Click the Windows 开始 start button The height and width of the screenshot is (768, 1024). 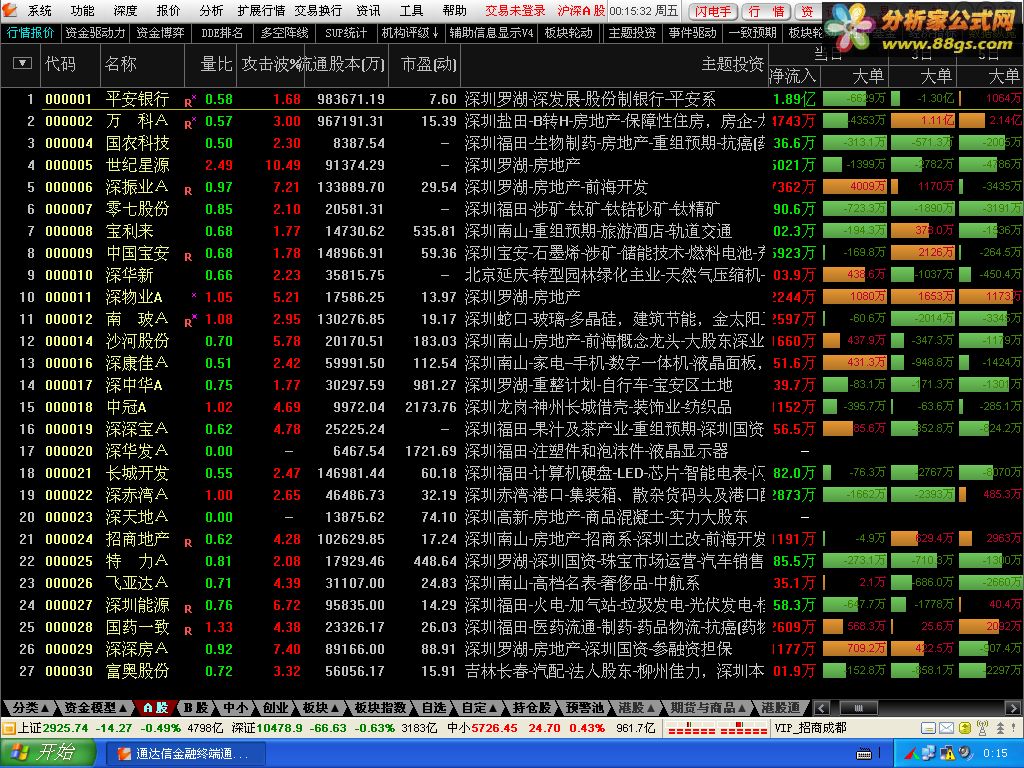pos(47,753)
